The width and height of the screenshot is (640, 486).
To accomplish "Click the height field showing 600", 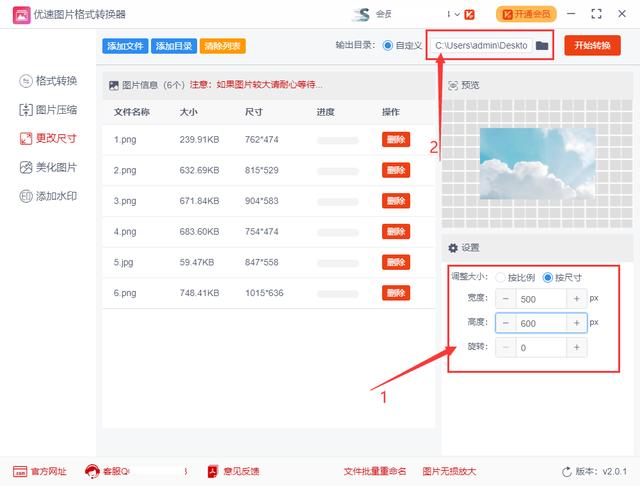I will tap(541, 323).
